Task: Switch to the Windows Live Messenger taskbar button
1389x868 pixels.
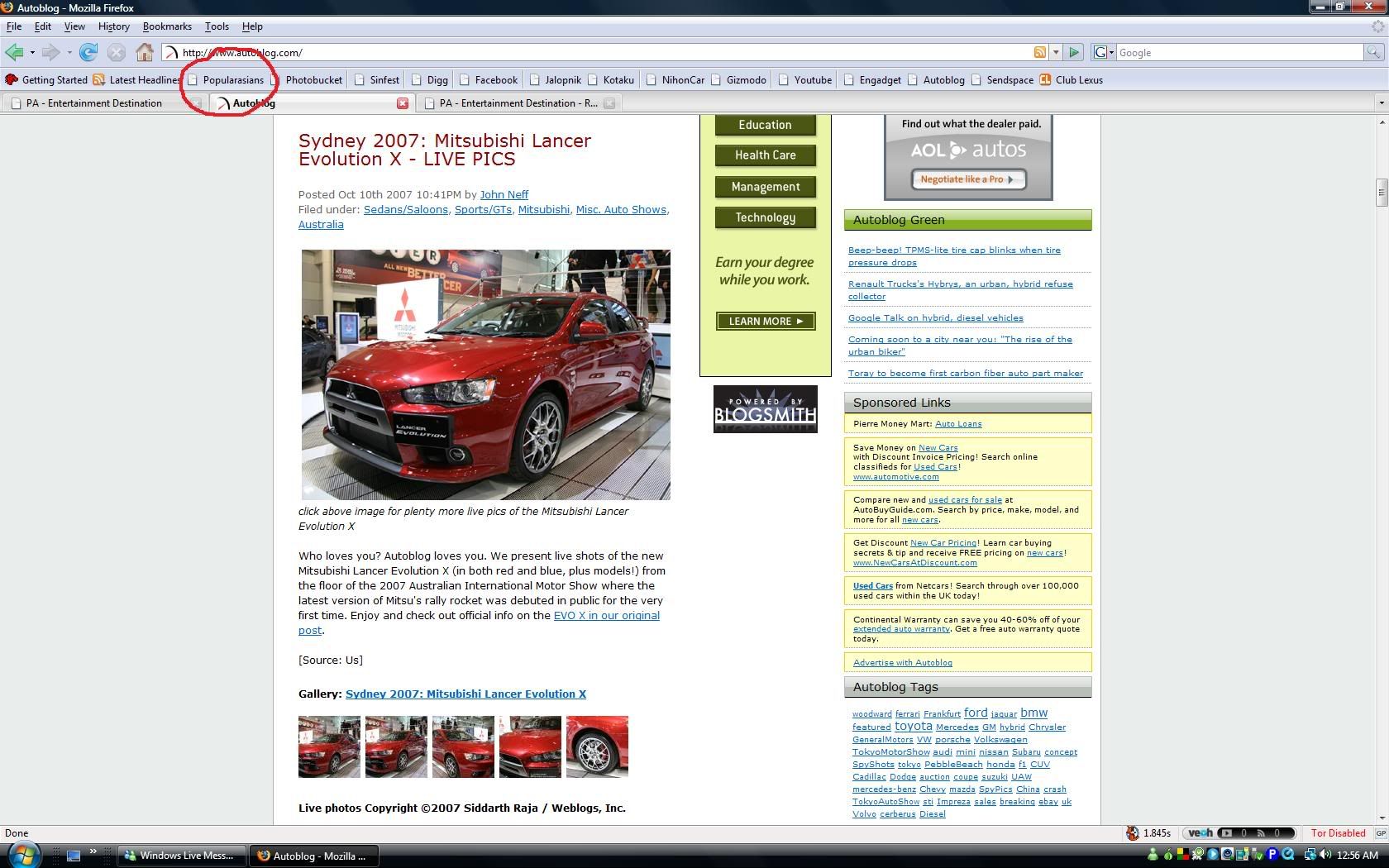Action: (x=182, y=856)
